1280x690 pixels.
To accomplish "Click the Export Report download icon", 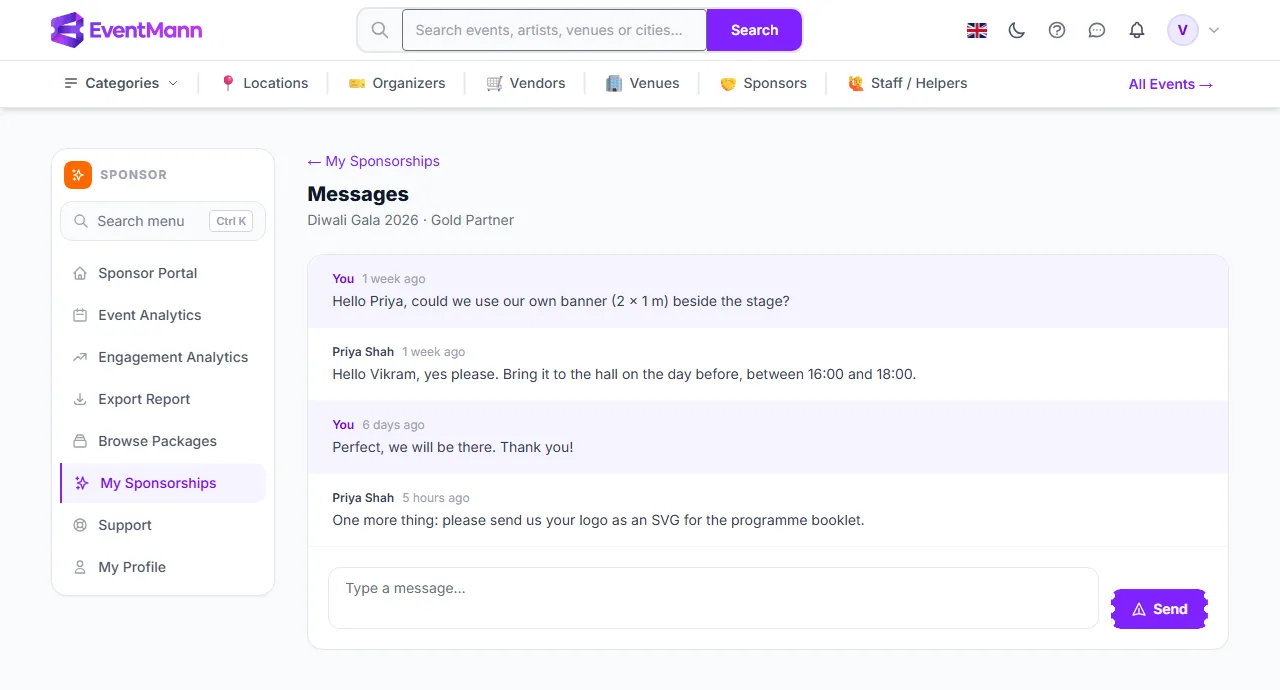I will (80, 399).
